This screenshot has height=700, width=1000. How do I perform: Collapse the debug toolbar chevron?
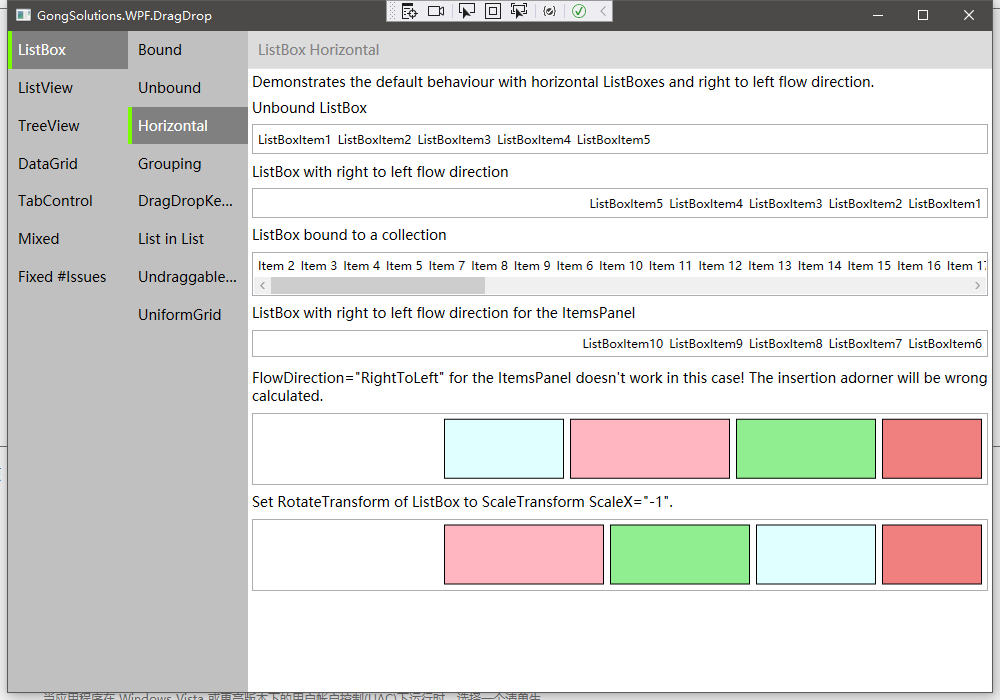point(603,11)
